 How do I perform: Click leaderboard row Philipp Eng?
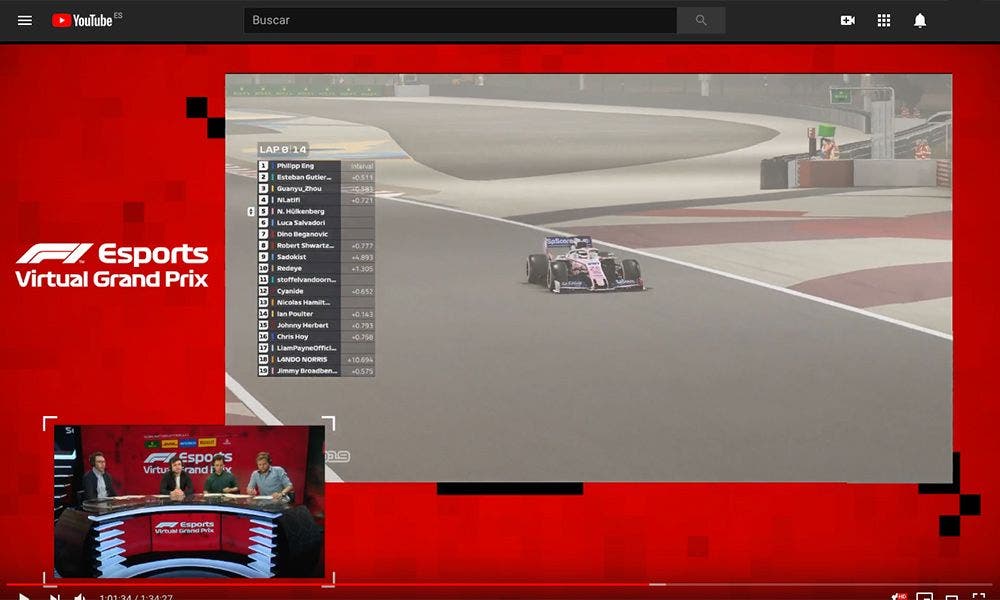coord(316,166)
